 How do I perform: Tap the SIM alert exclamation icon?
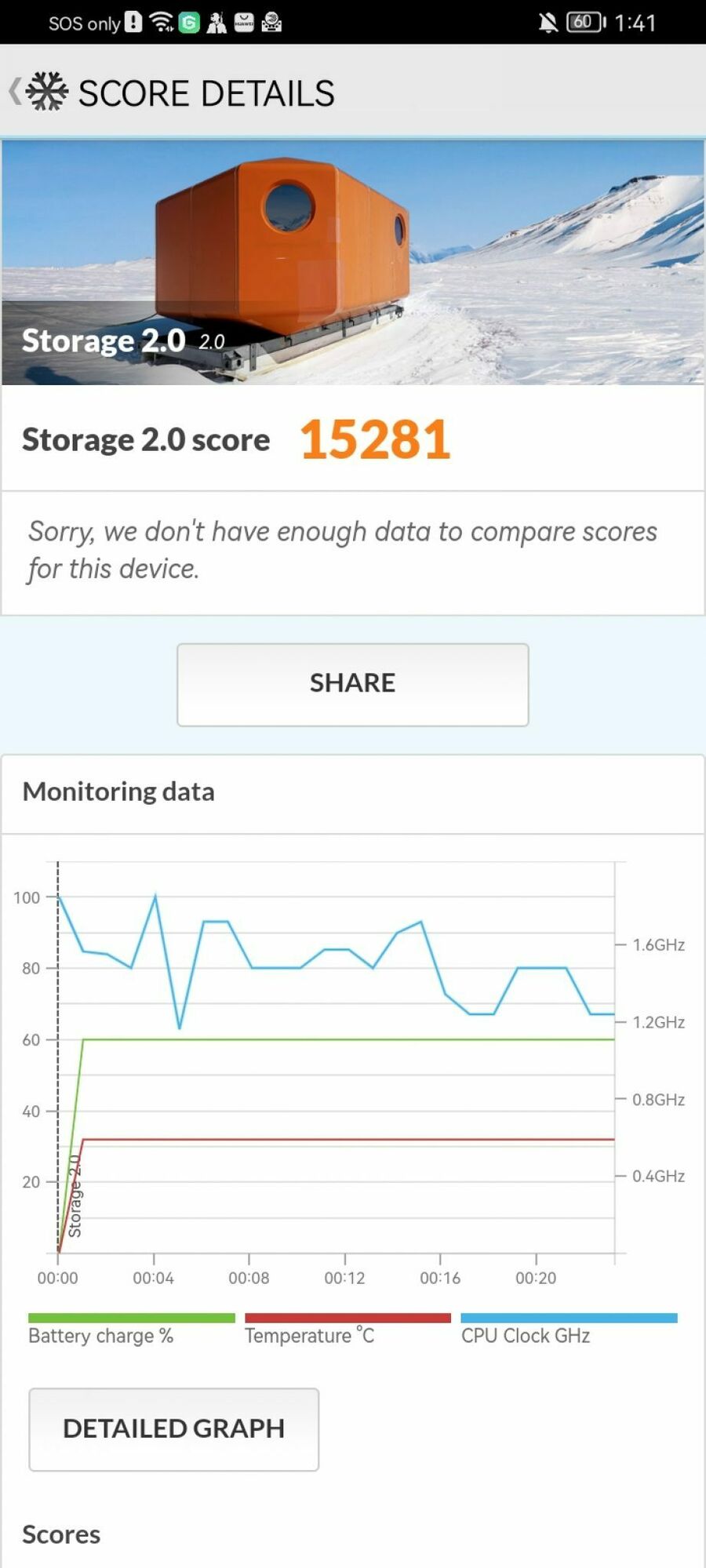click(134, 22)
